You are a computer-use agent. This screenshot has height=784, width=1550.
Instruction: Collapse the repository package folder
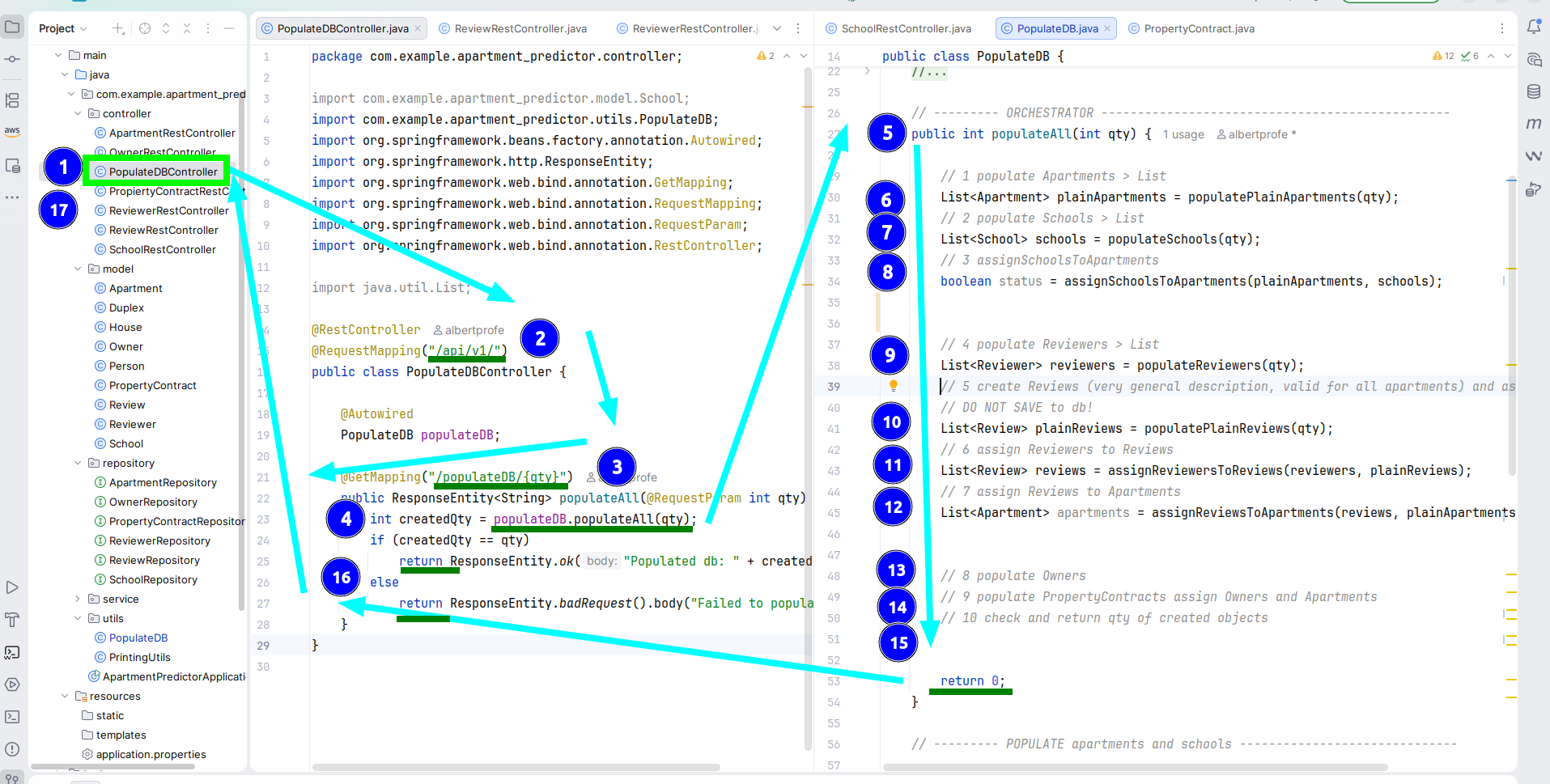click(78, 464)
